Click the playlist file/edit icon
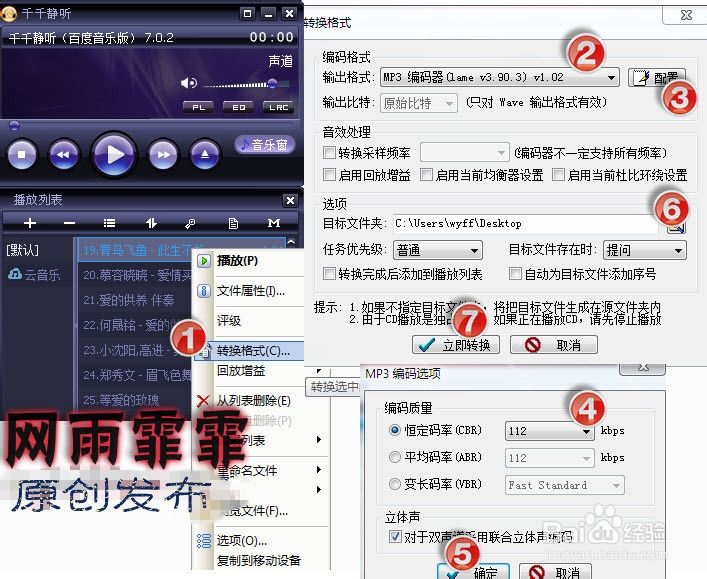This screenshot has height=579, width=707. click(x=233, y=223)
